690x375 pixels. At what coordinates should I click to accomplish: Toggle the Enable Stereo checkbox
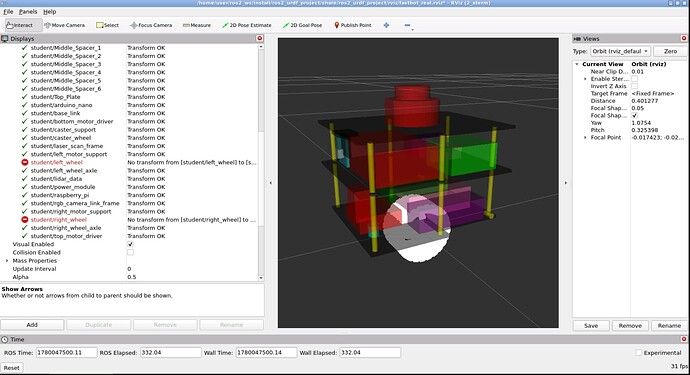635,79
